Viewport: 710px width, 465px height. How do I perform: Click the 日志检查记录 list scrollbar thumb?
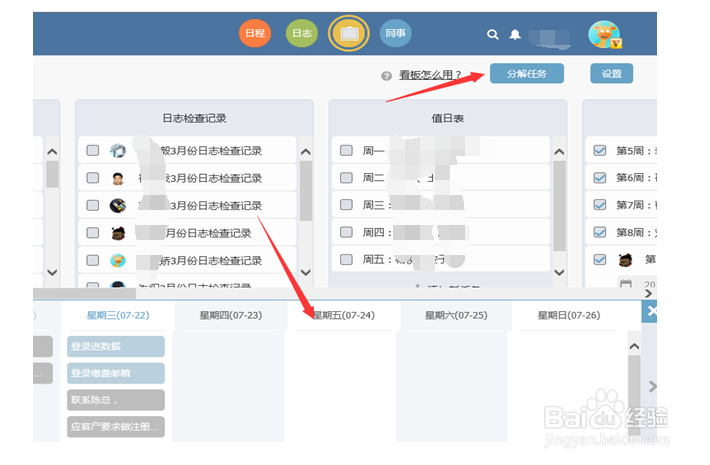(306, 191)
